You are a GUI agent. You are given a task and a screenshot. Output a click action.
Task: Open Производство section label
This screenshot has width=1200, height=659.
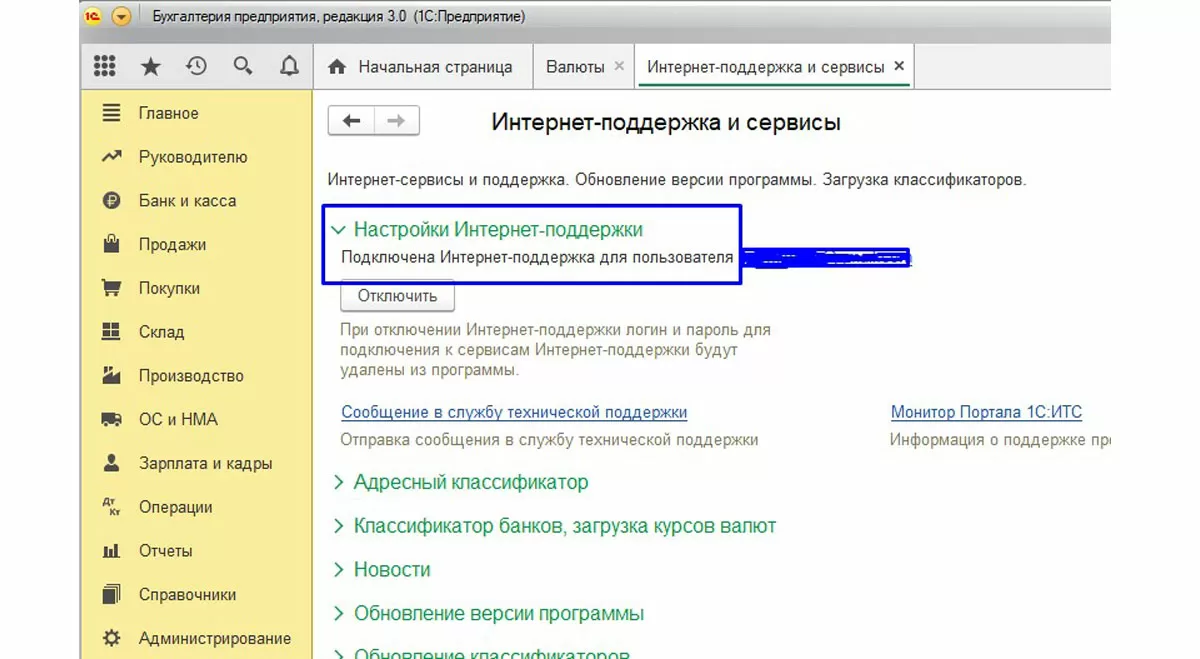tap(191, 376)
